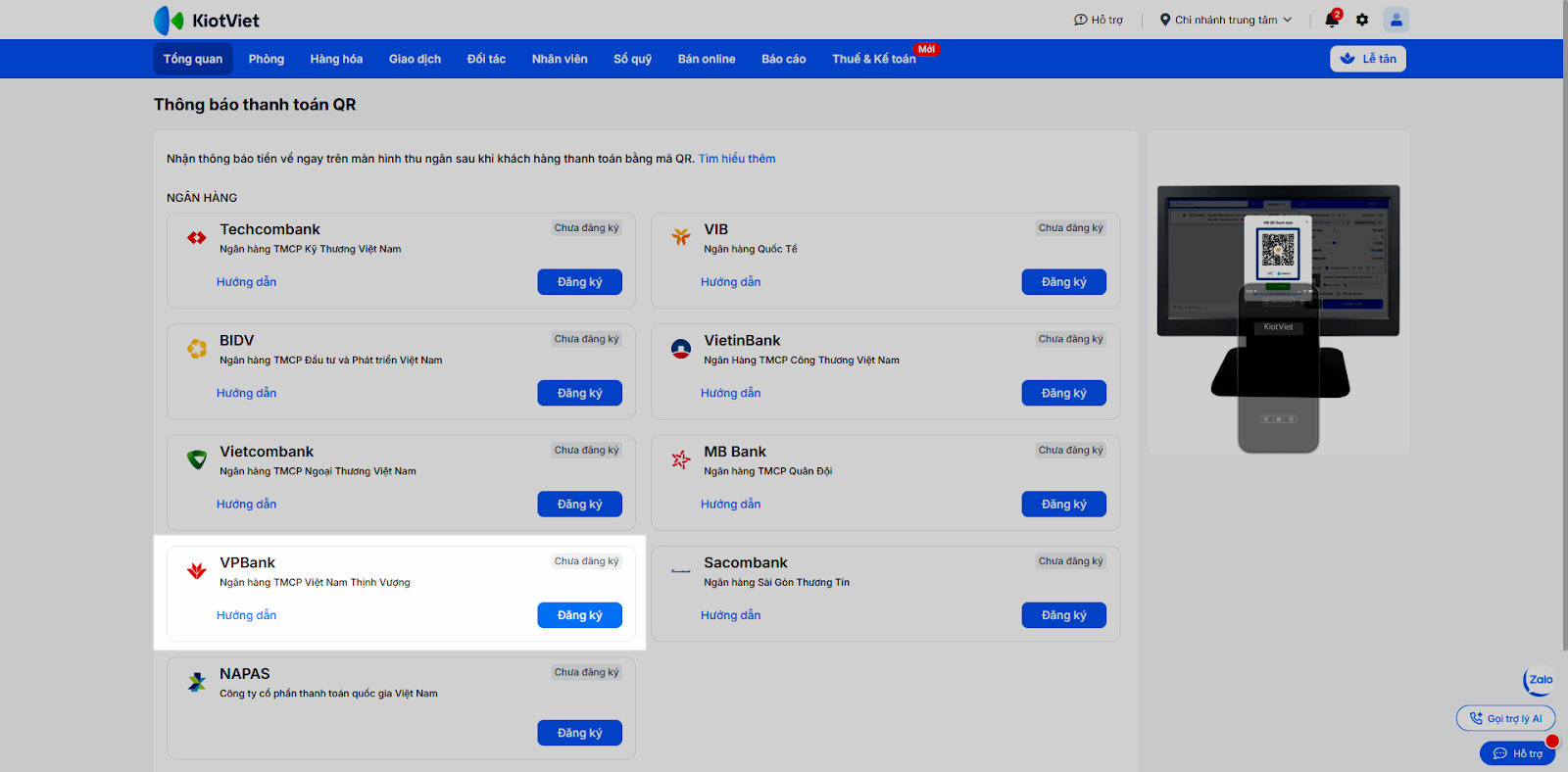Screen dimensions: 1568x772
Task: Open the Giao dịch menu
Action: pyautogui.click(x=415, y=59)
